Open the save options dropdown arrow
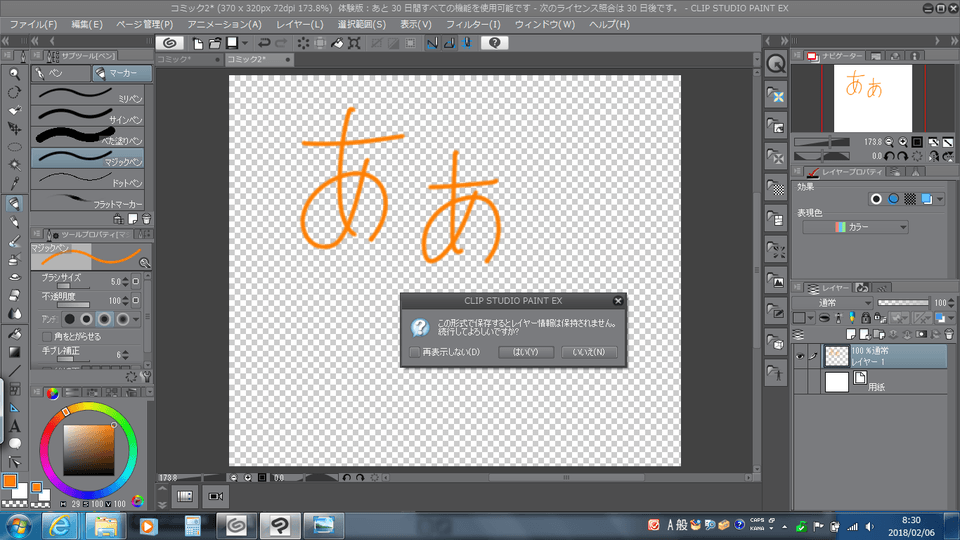Viewport: 960px width, 540px height. click(x=245, y=43)
